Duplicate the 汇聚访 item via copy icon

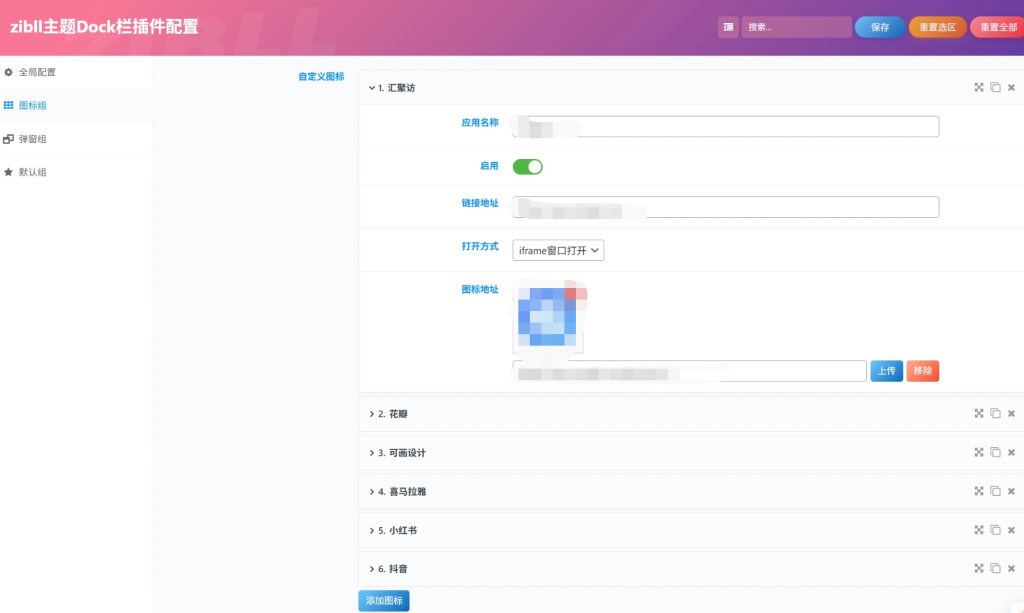pyautogui.click(x=995, y=87)
